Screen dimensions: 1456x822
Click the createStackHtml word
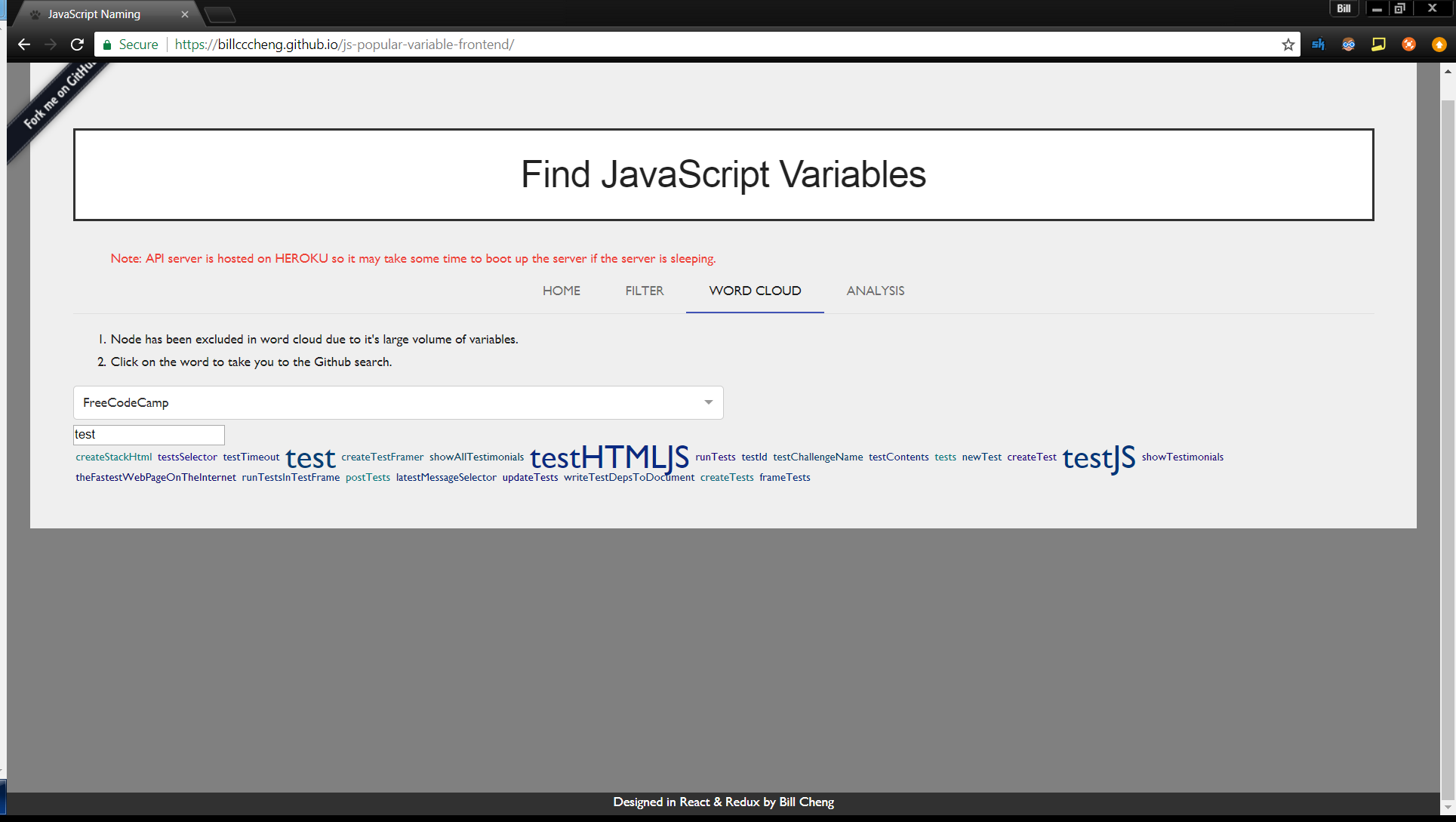click(x=113, y=457)
